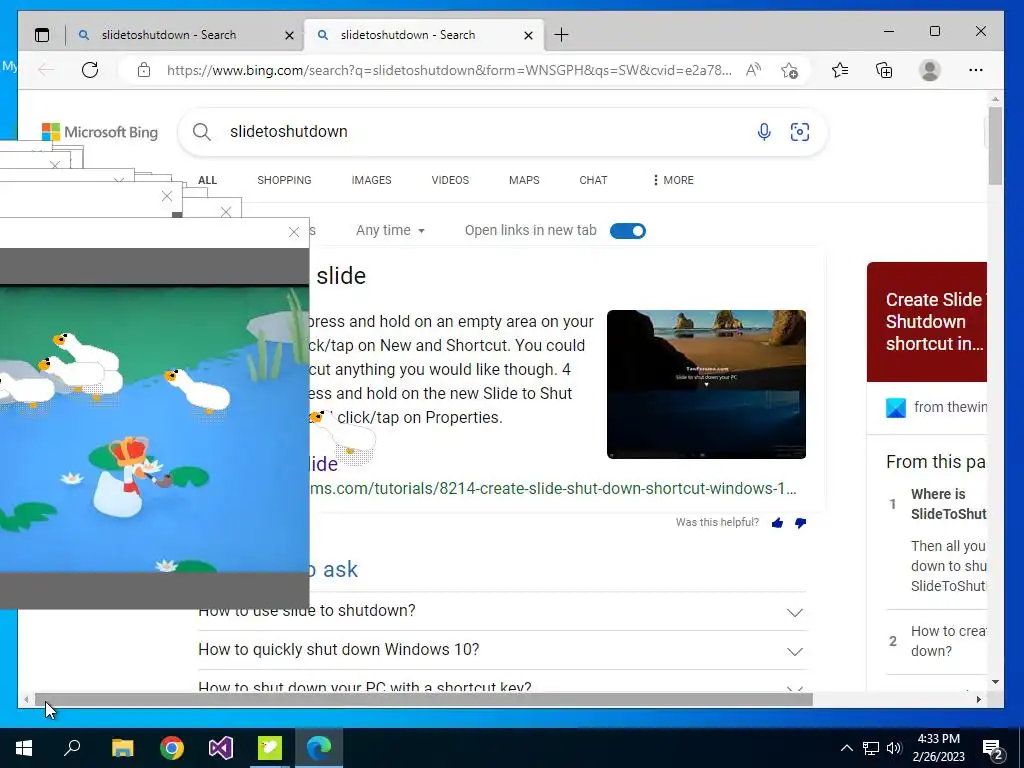1024x768 pixels.
Task: Click the horizontal page scrollbar
Action: (x=424, y=699)
